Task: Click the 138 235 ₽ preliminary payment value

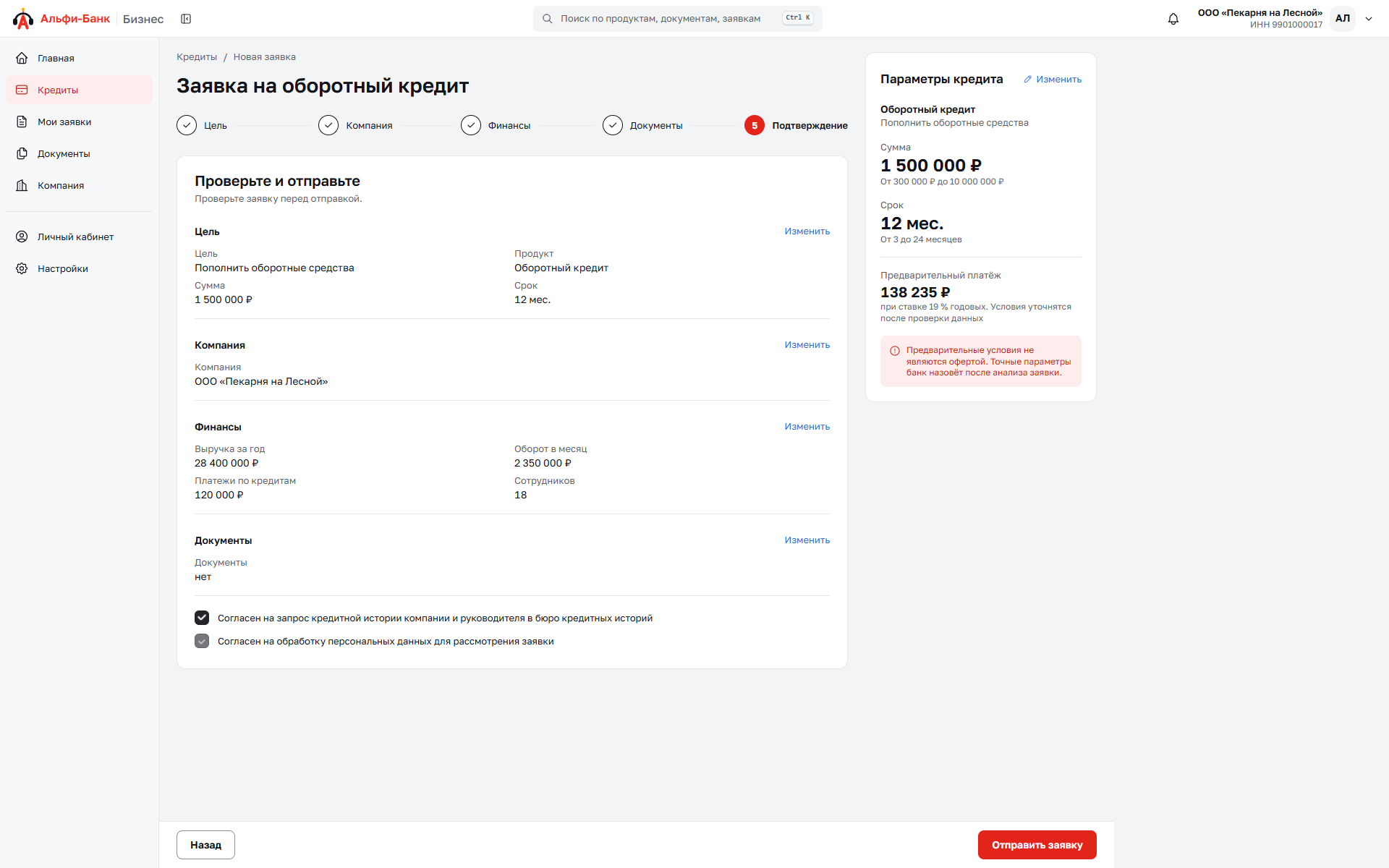Action: 915,292
